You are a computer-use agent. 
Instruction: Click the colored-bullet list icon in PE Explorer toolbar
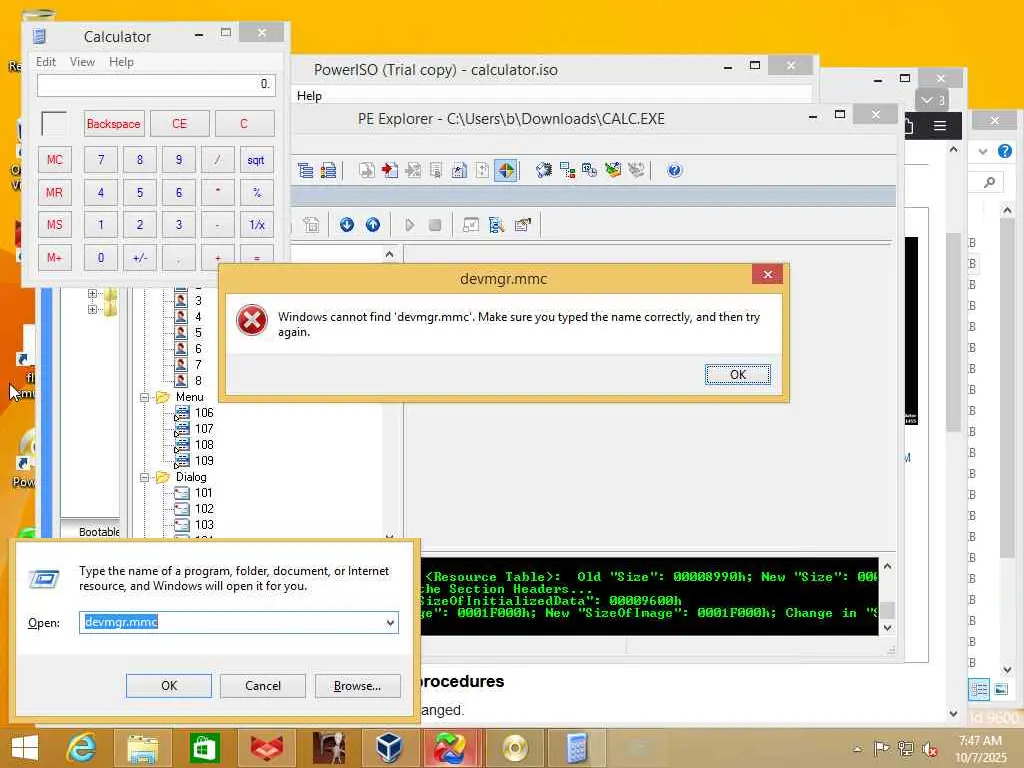click(x=328, y=170)
